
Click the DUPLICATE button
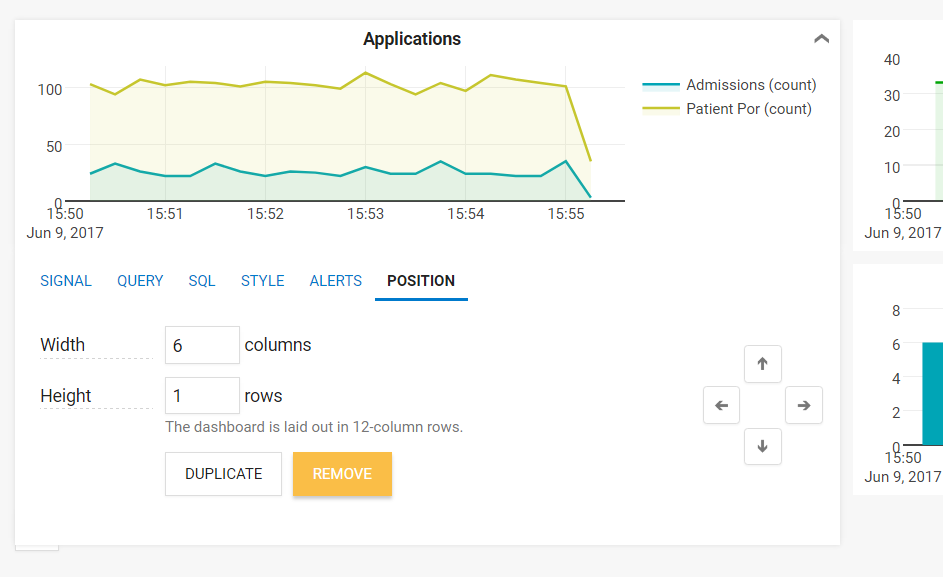[x=222, y=473]
